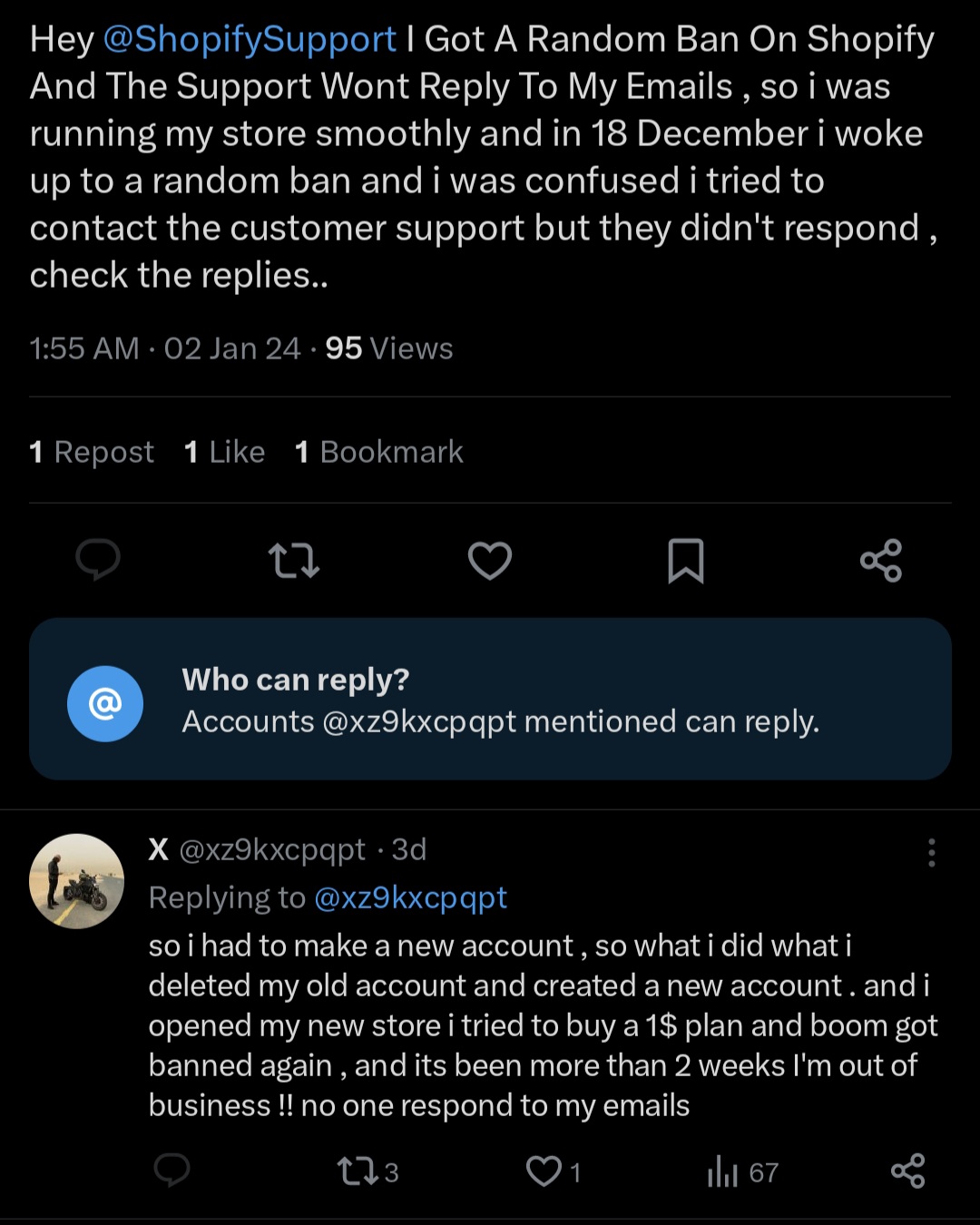Open the 95 Views analytics
This screenshot has width=980, height=1225.
coord(389,348)
